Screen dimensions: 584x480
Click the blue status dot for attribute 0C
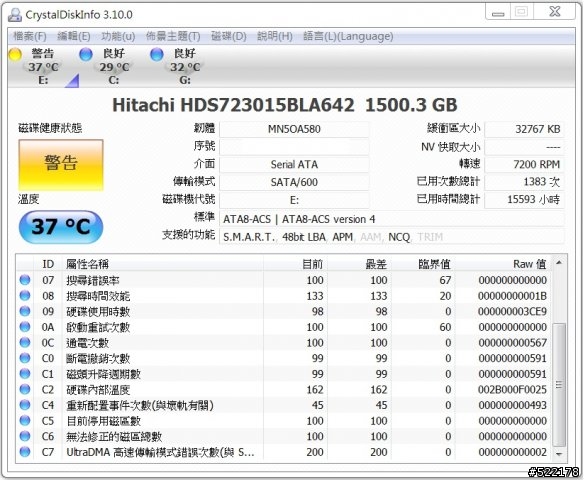(x=25, y=342)
